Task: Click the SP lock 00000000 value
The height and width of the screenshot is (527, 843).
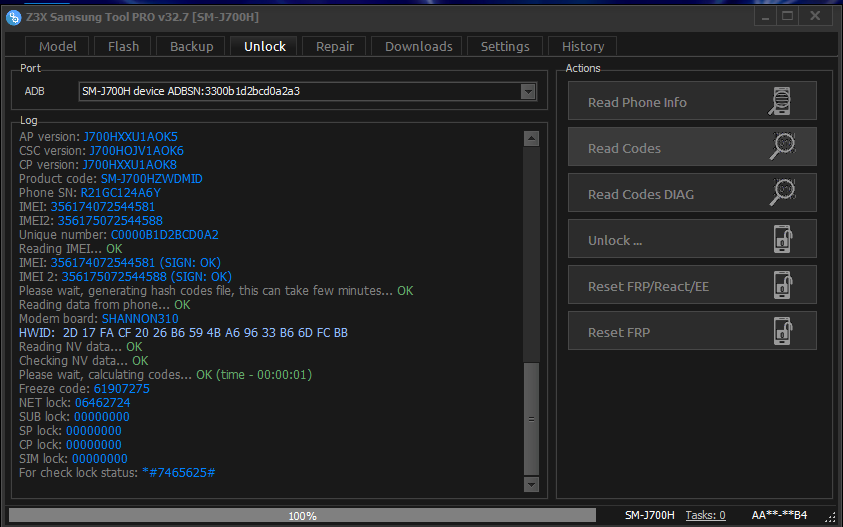Action: (94, 431)
